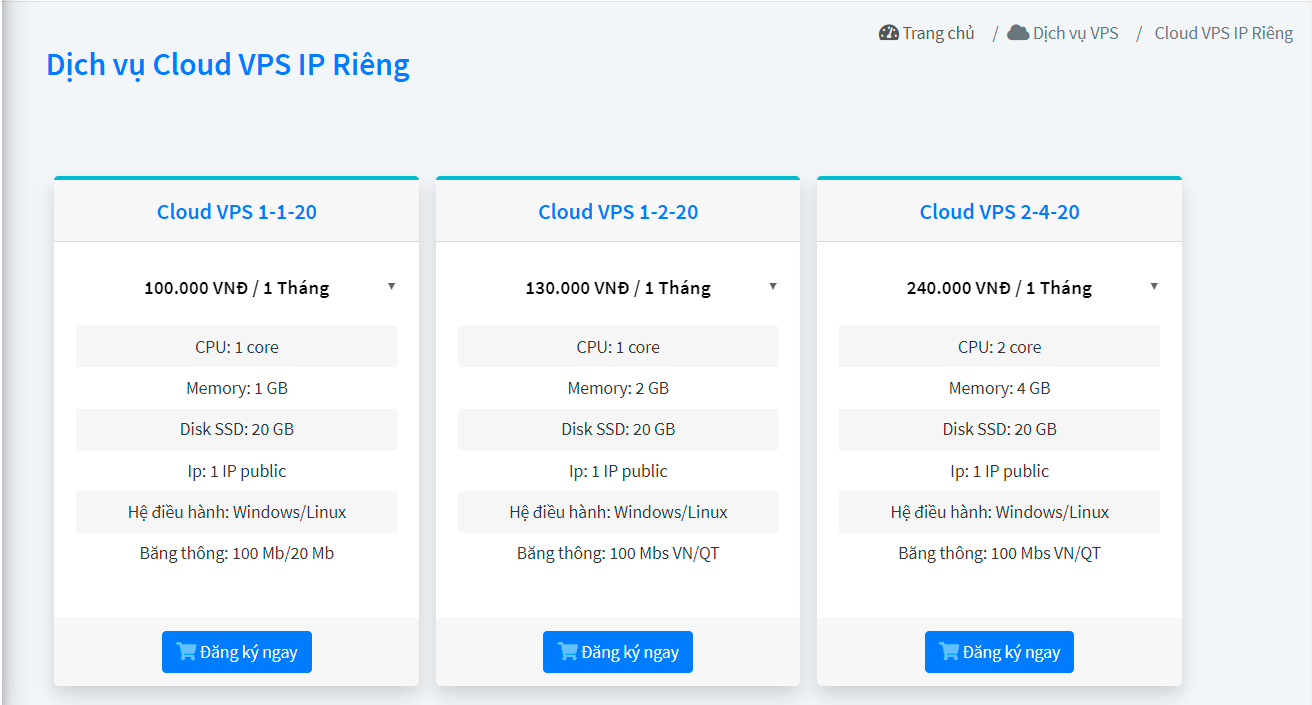This screenshot has width=1312, height=705.
Task: Click the Memory: 1 GB specification row
Action: 237,388
